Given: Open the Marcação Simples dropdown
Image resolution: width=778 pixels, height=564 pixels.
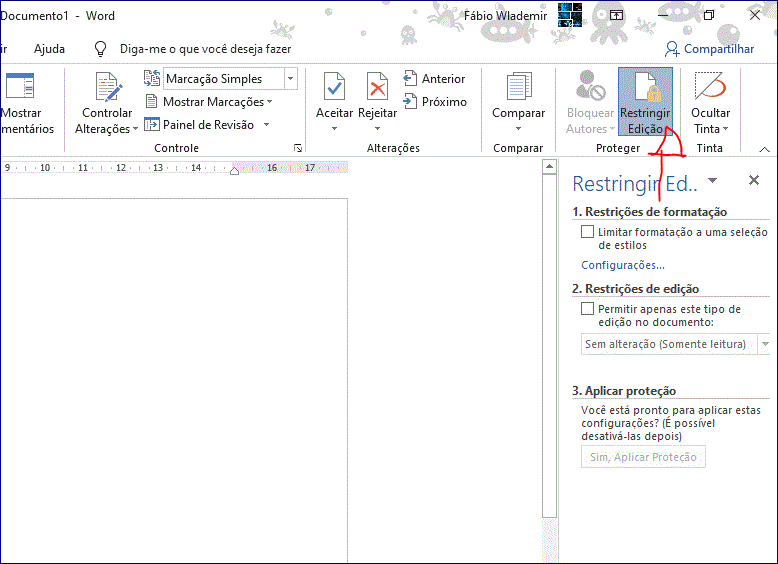Looking at the screenshot, I should pyautogui.click(x=290, y=78).
